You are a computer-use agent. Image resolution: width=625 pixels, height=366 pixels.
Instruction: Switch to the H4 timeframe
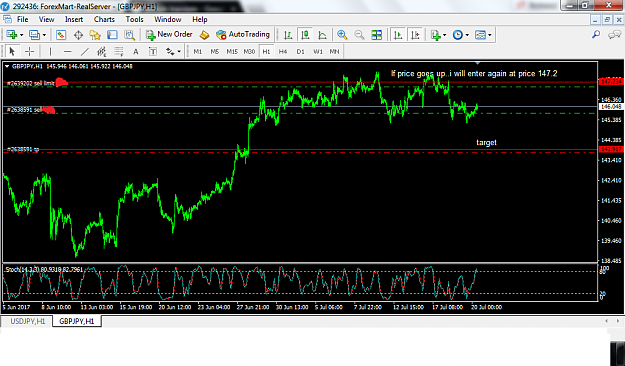tap(283, 51)
